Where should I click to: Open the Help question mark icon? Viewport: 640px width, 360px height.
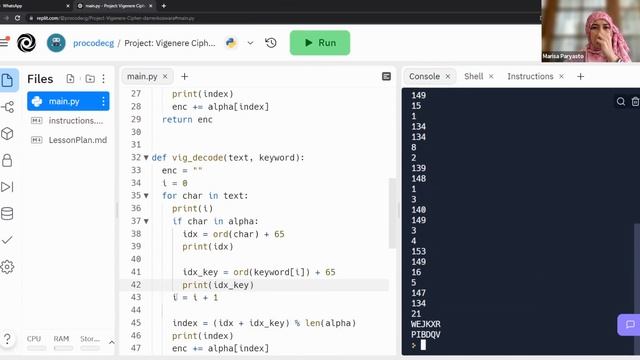tap(7, 339)
